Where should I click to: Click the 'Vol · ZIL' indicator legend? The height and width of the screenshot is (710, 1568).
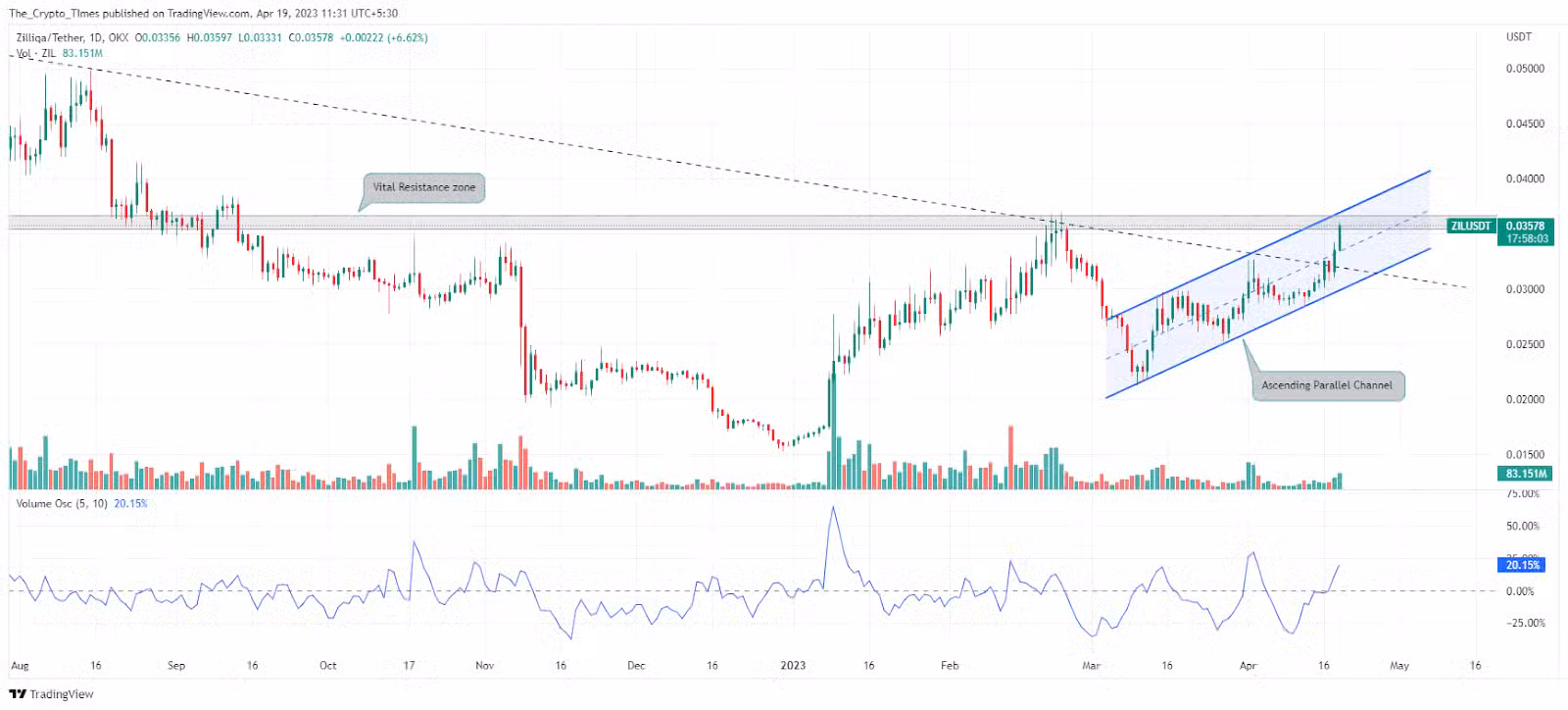pyautogui.click(x=36, y=53)
